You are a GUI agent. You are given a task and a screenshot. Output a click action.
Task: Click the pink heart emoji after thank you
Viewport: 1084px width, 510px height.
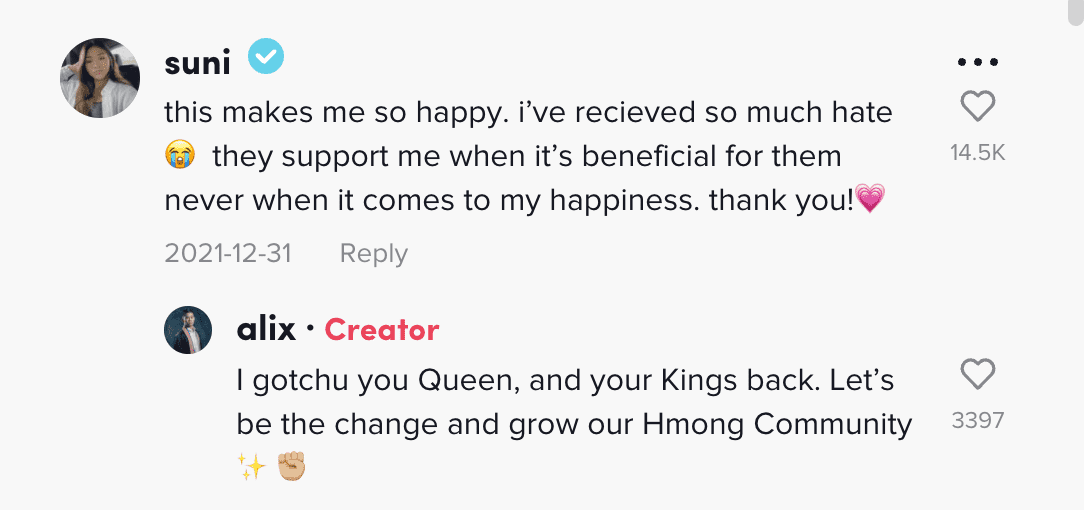point(871,200)
